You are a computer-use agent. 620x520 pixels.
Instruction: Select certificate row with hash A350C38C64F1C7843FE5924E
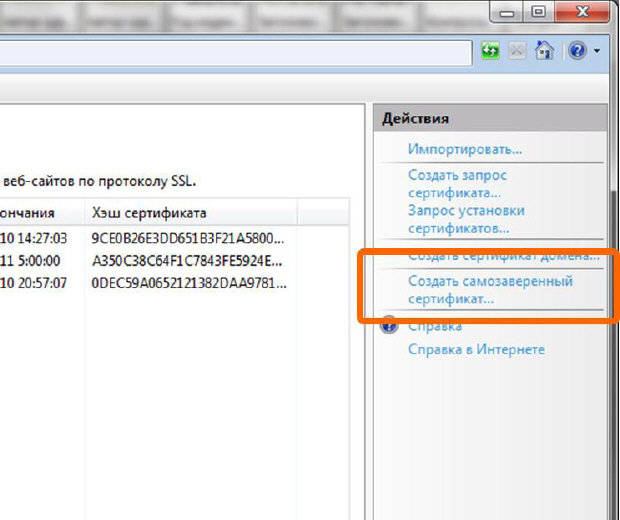tap(188, 261)
